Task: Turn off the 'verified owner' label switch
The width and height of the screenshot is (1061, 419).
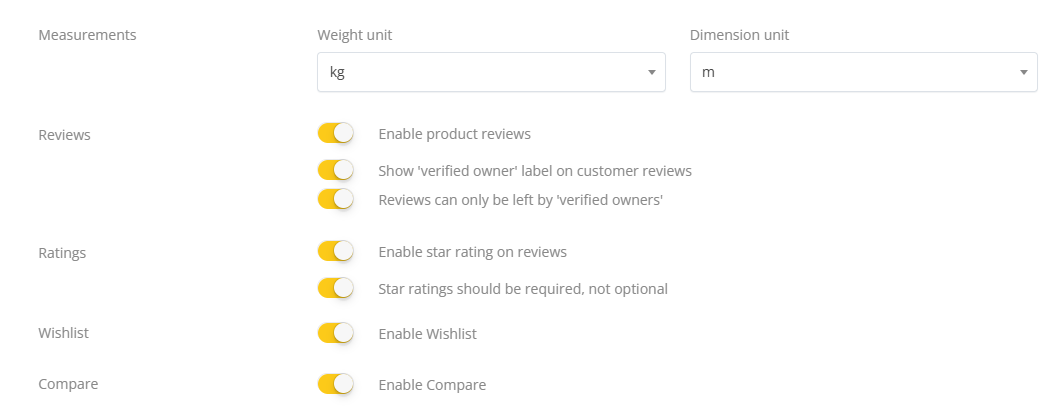Action: [335, 170]
